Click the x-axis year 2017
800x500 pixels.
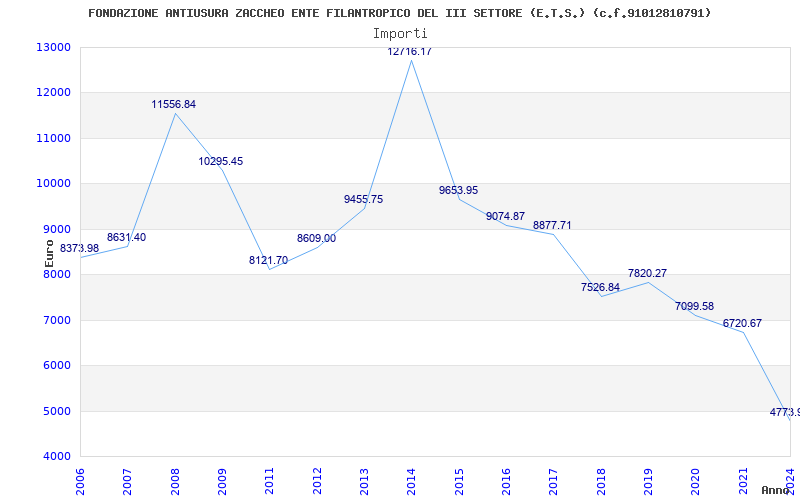(x=554, y=481)
